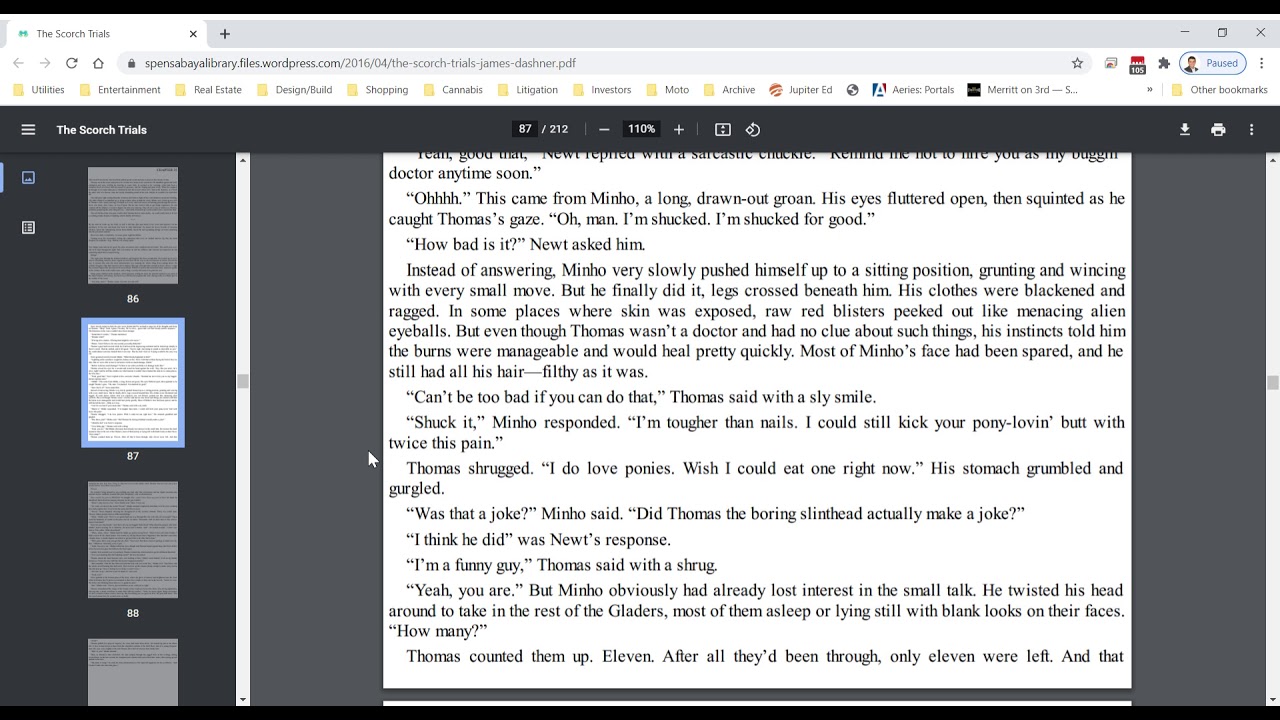The height and width of the screenshot is (720, 1280).
Task: Click the thumbnail panel scroll up arrow
Action: pos(242,159)
